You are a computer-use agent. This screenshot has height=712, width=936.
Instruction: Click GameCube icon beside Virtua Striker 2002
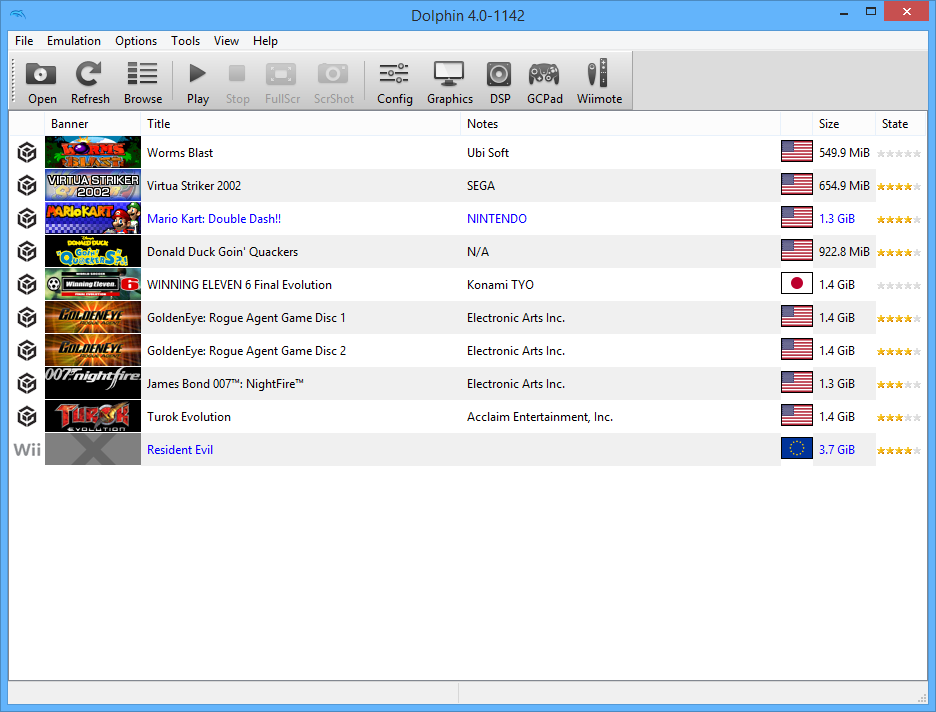tap(27, 186)
